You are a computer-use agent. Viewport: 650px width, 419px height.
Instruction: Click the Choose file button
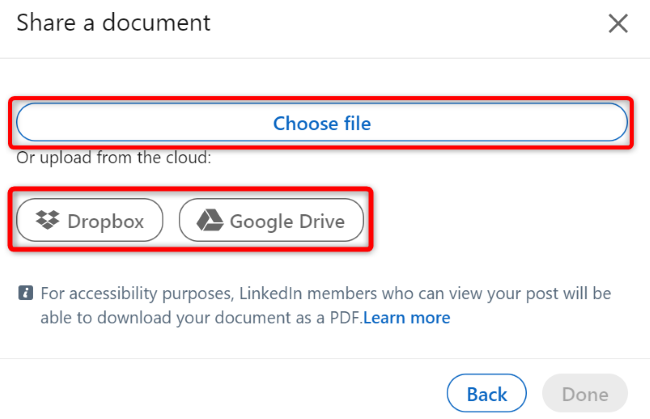(x=322, y=124)
